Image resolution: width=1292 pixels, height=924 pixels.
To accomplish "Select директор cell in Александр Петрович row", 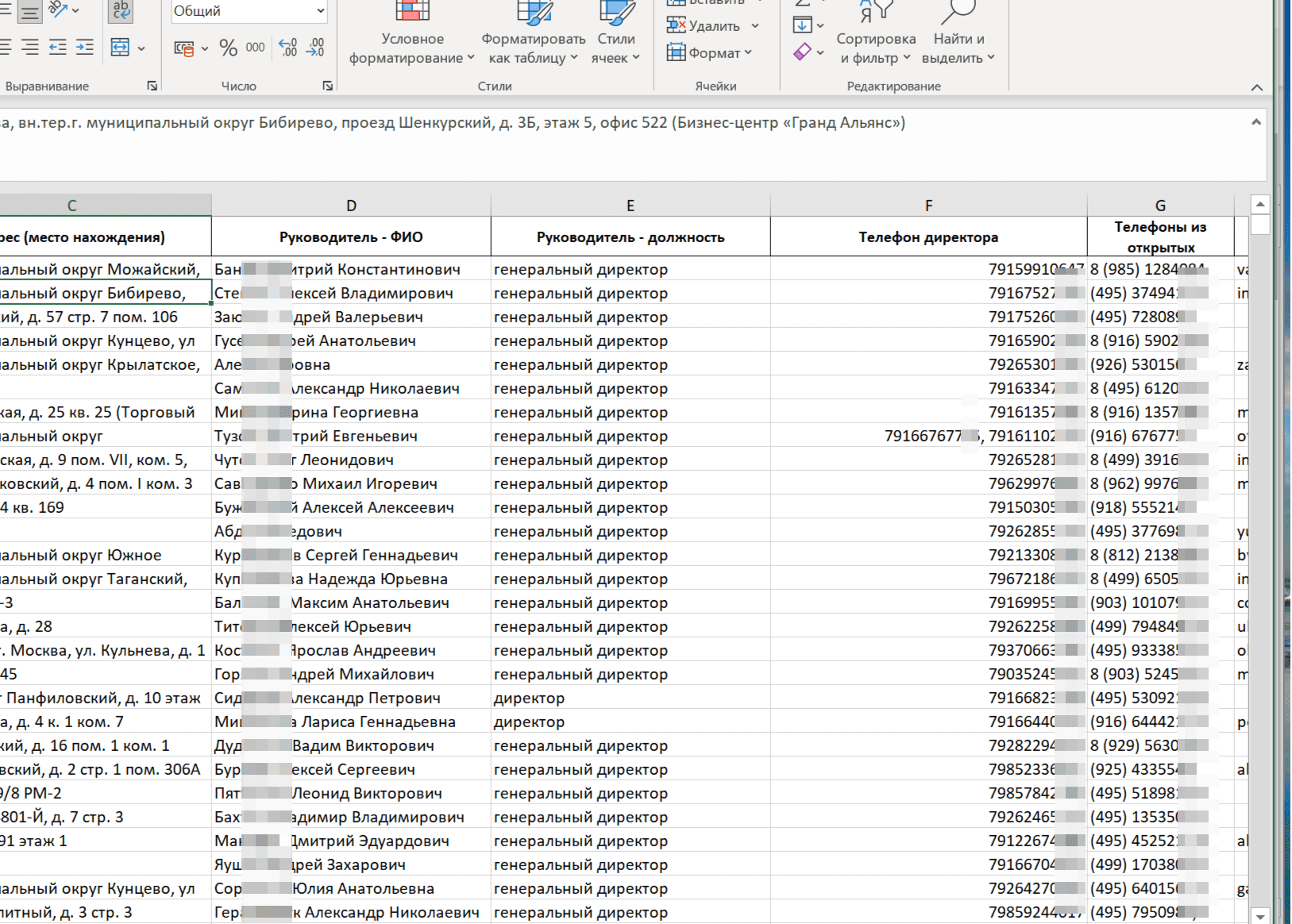I will pos(631,698).
